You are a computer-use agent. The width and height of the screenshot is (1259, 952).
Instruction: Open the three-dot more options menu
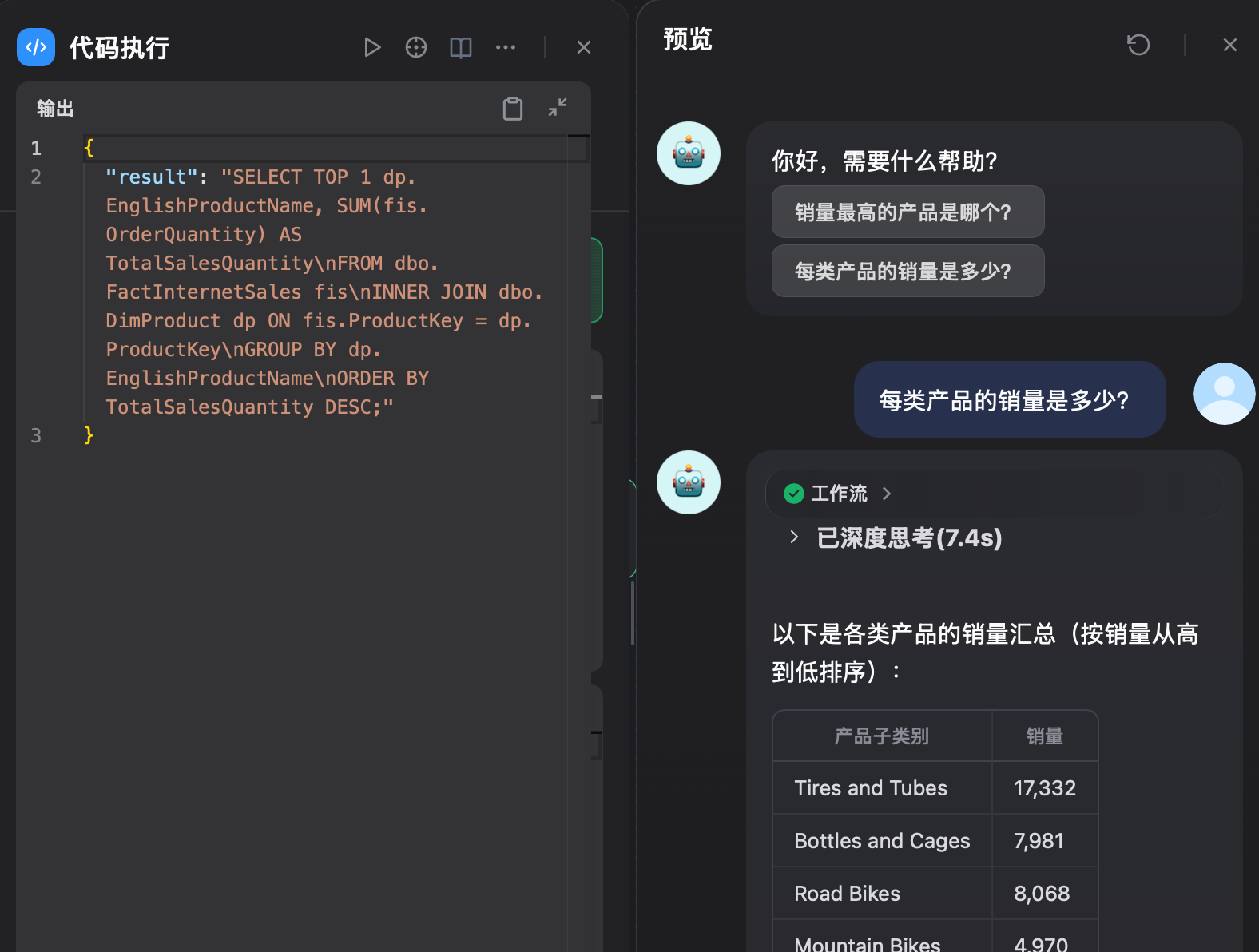[x=506, y=47]
